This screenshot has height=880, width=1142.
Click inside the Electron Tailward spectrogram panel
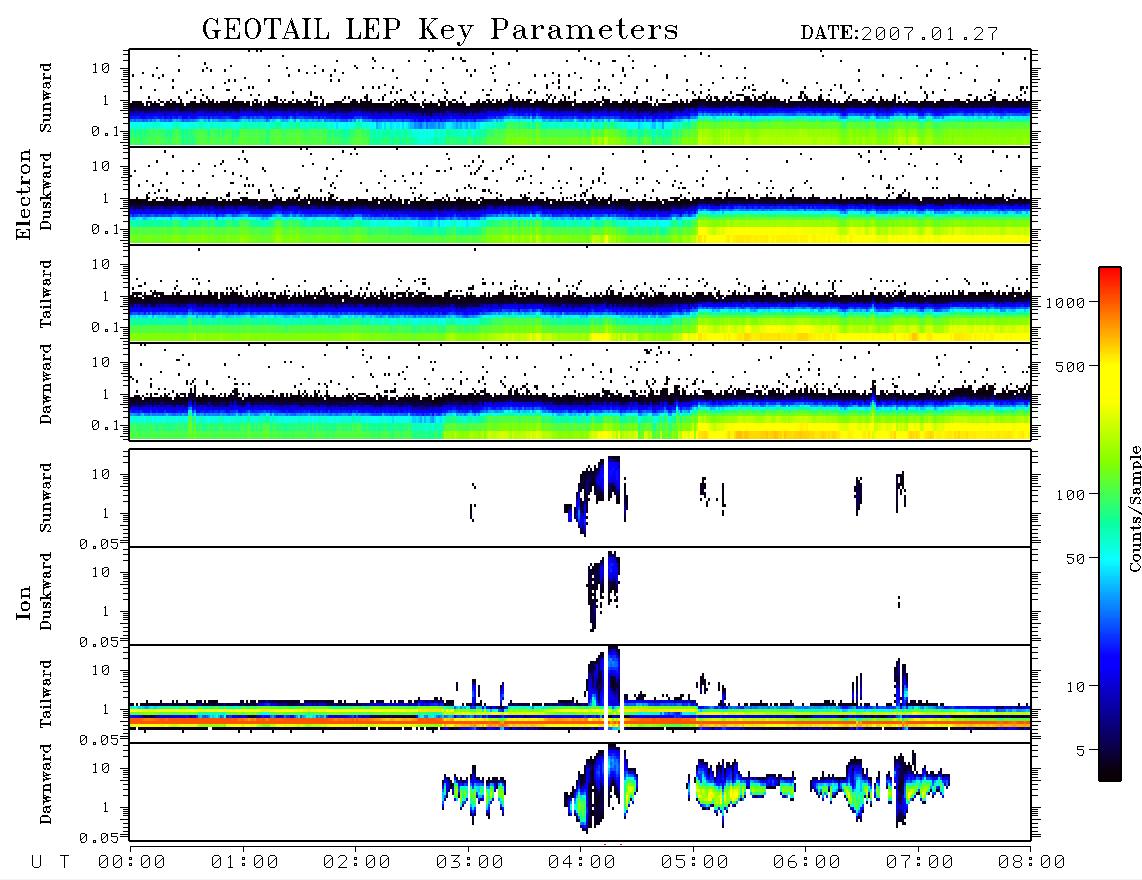click(x=580, y=294)
